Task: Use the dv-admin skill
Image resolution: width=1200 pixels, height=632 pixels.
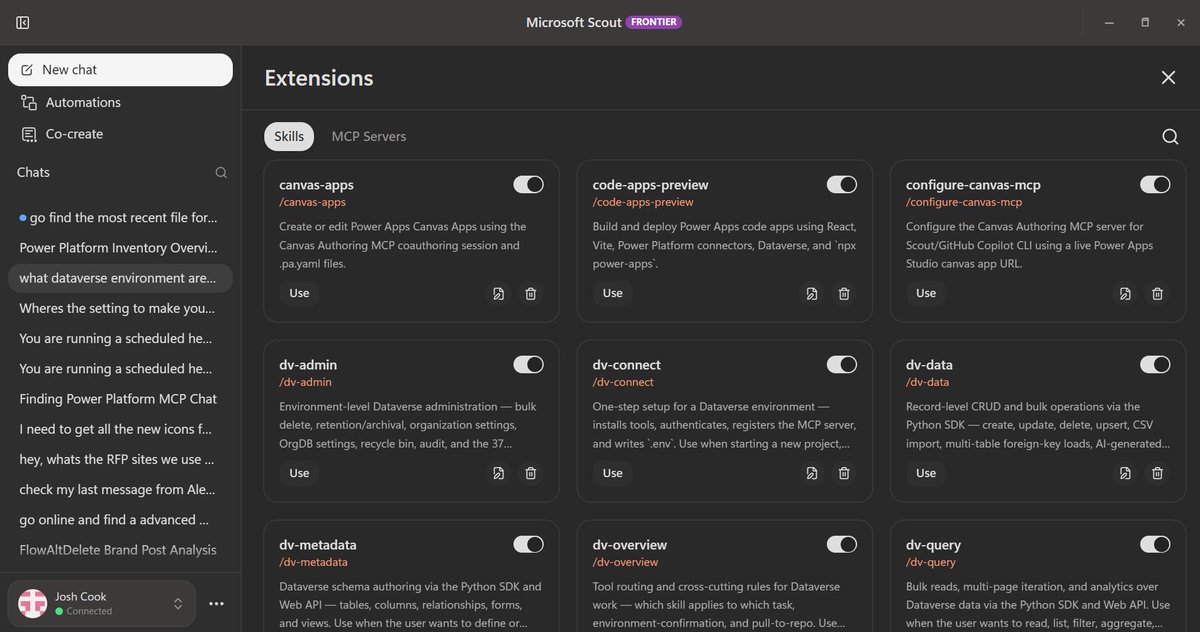Action: point(299,473)
